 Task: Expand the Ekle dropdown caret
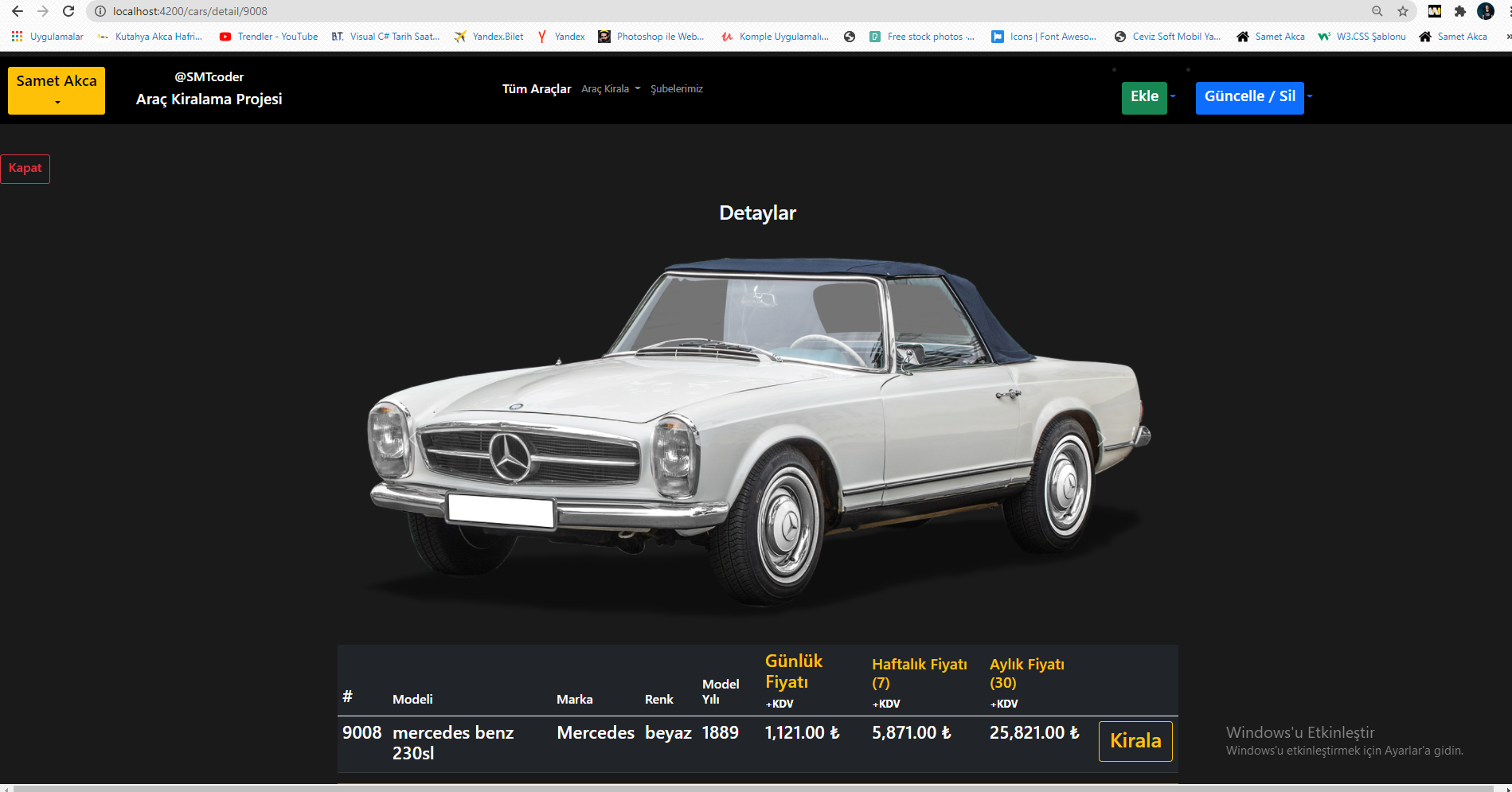[x=1172, y=96]
